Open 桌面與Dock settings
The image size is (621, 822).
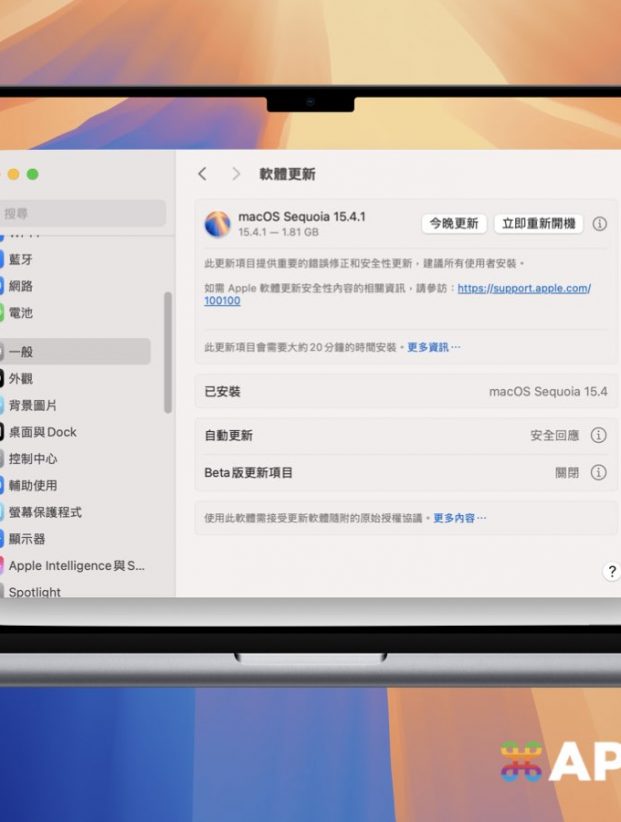pos(42,432)
